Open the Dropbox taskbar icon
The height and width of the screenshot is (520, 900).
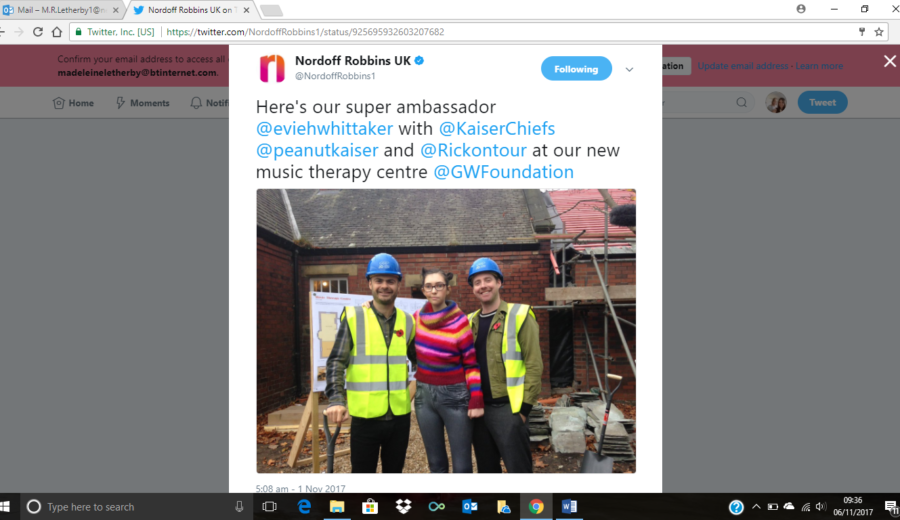[x=404, y=506]
